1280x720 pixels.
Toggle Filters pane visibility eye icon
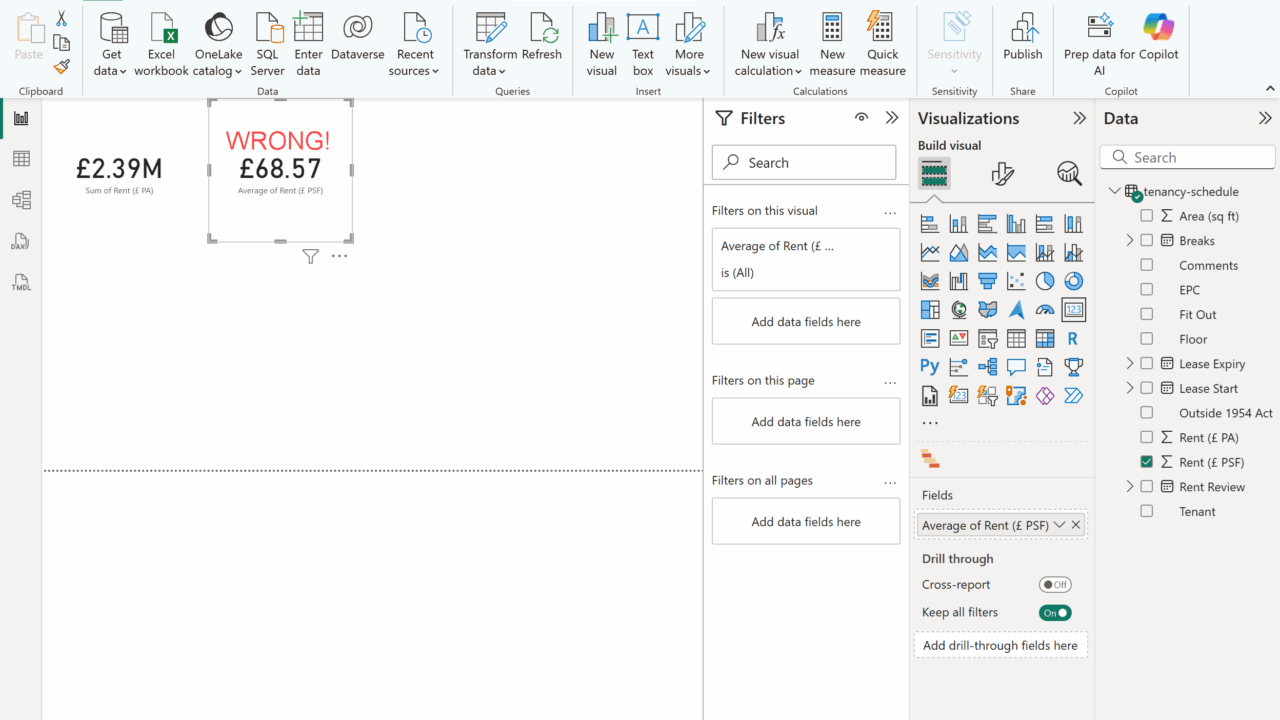click(x=861, y=118)
